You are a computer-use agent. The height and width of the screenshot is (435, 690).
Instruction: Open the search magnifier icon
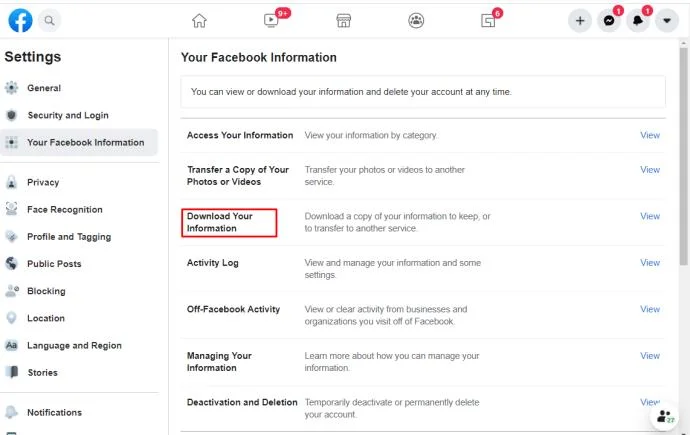click(x=49, y=20)
